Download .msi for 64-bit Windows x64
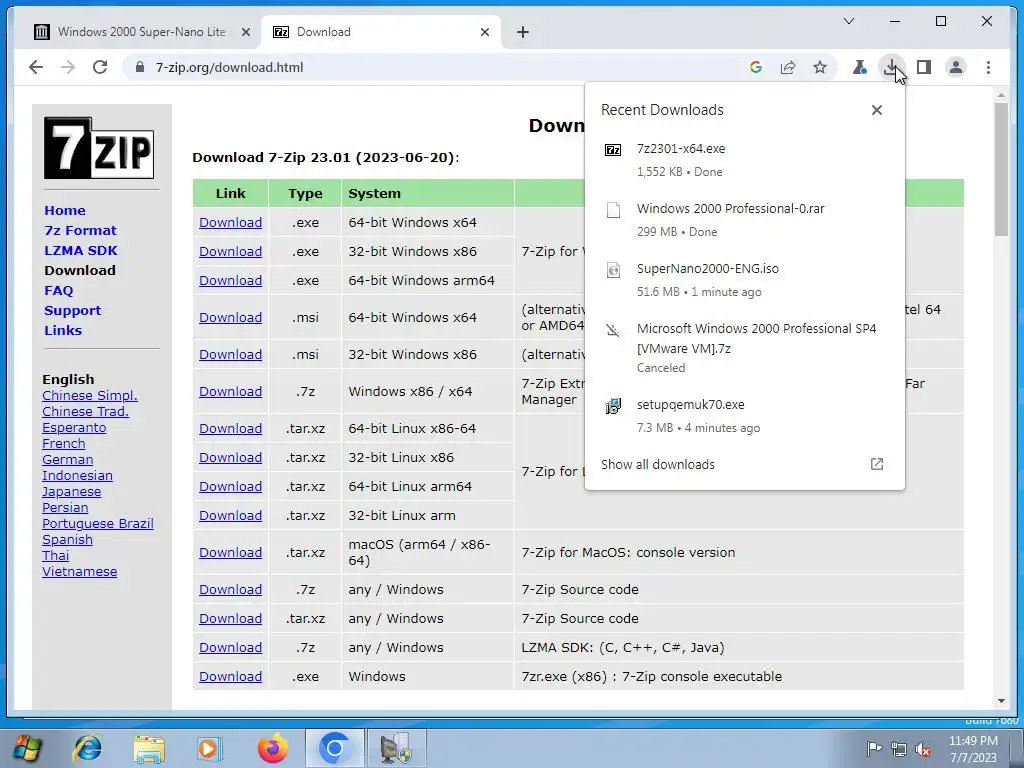 231,317
